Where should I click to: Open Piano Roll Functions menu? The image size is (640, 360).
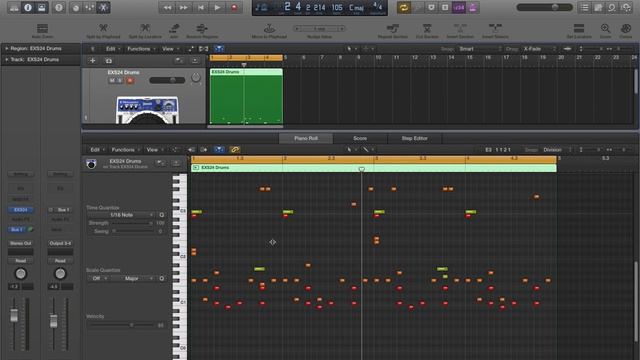tap(125, 150)
